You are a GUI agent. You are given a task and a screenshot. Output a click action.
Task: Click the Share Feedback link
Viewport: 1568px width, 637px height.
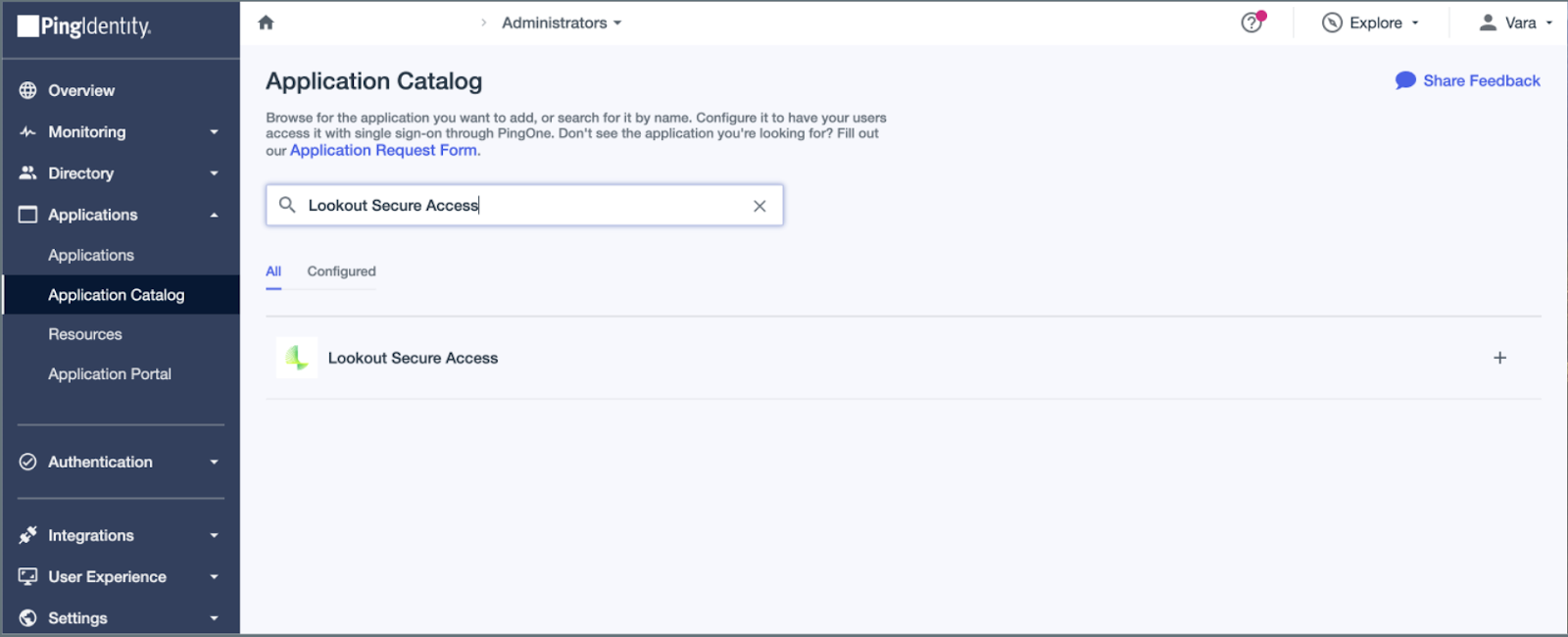(1482, 80)
